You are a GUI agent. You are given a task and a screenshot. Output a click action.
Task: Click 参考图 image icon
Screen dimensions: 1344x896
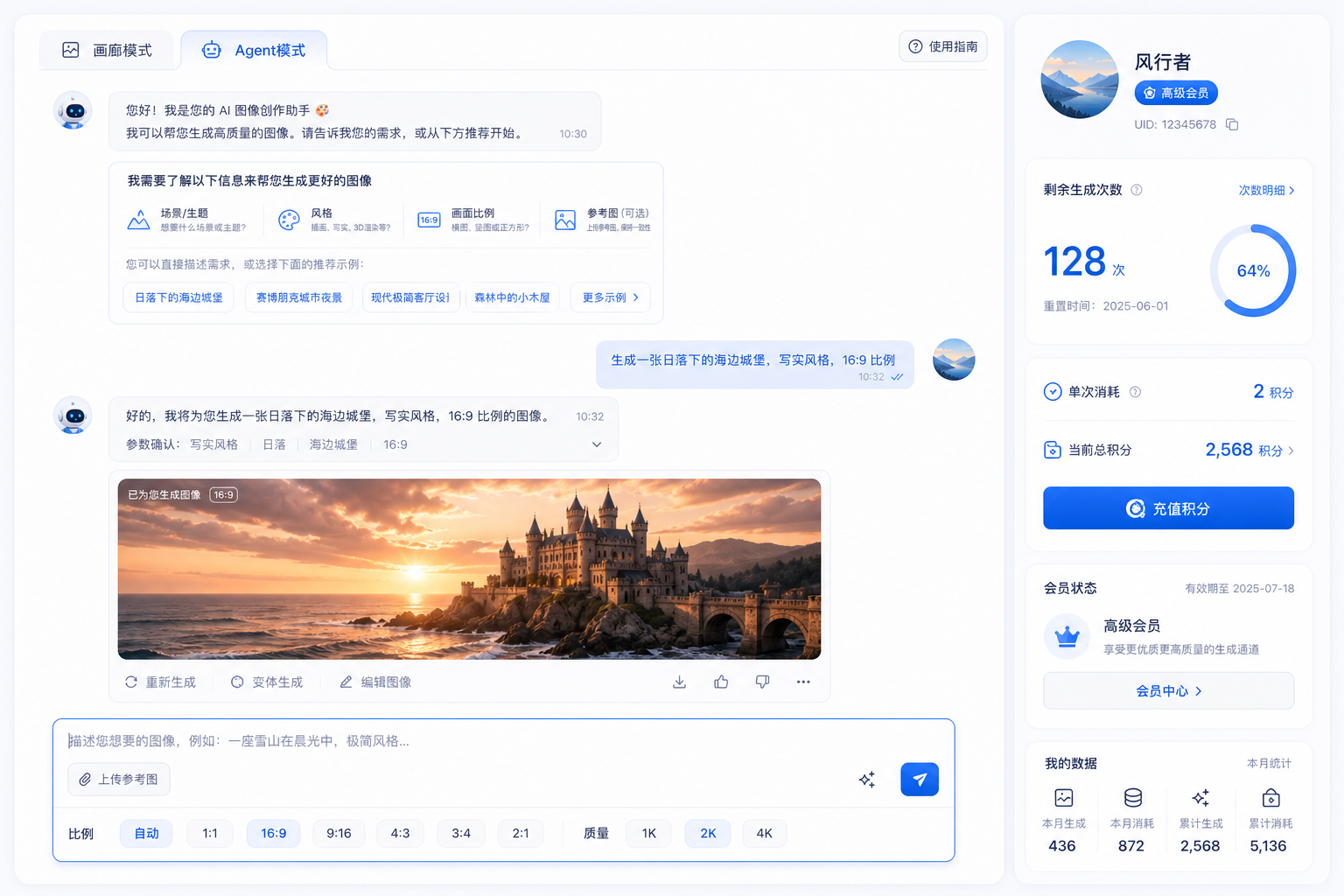[x=565, y=220]
